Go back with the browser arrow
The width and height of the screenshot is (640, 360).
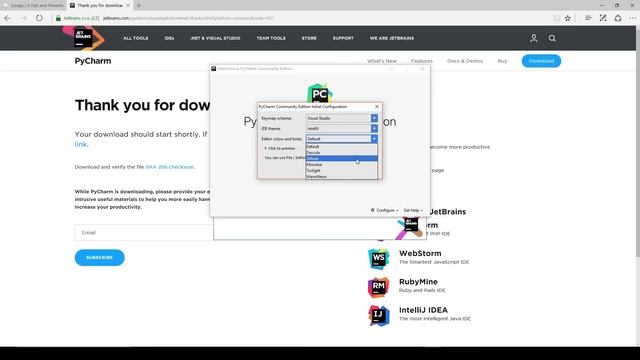pyautogui.click(x=8, y=18)
